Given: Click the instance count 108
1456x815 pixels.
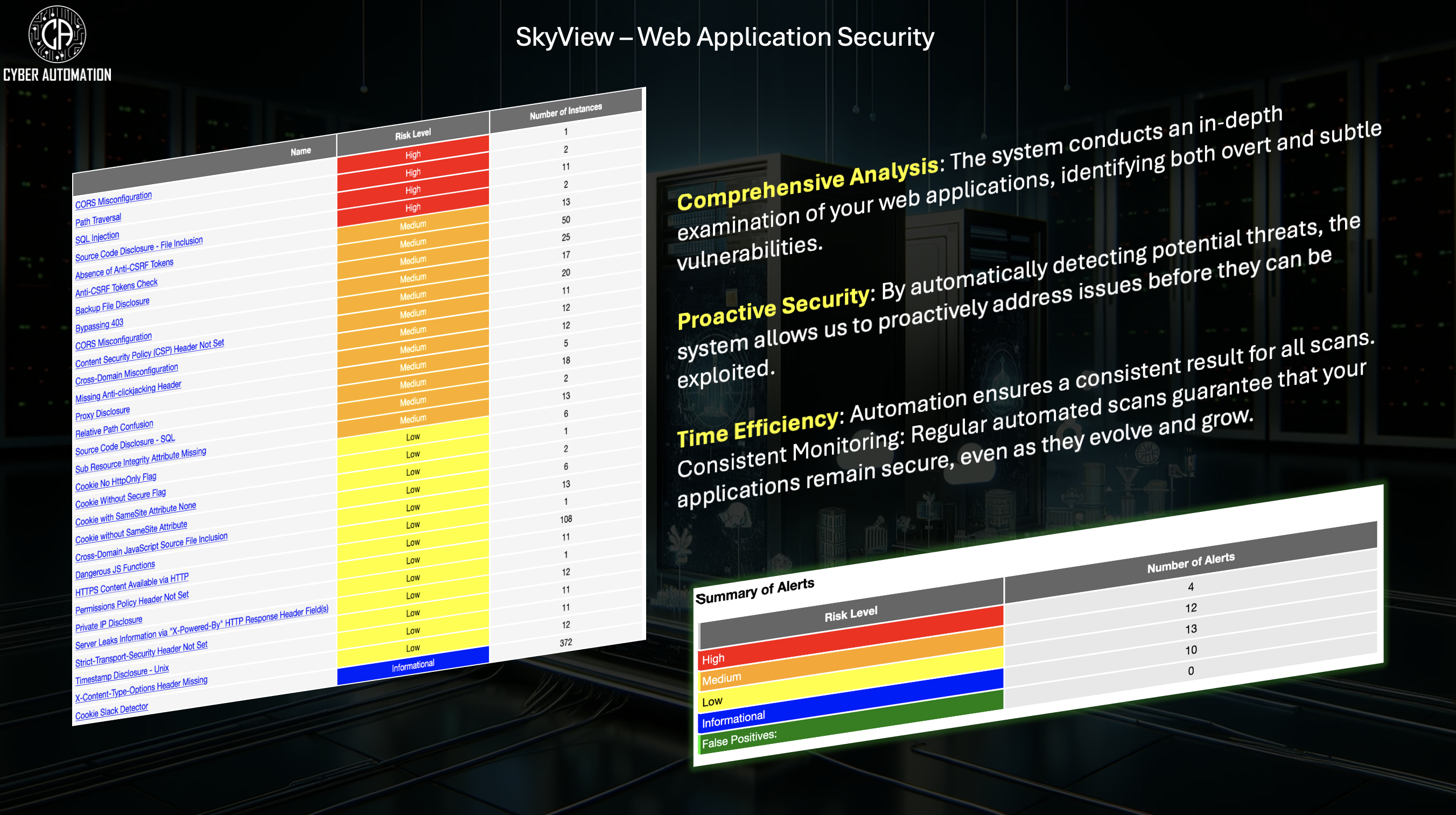Looking at the screenshot, I should 566,519.
